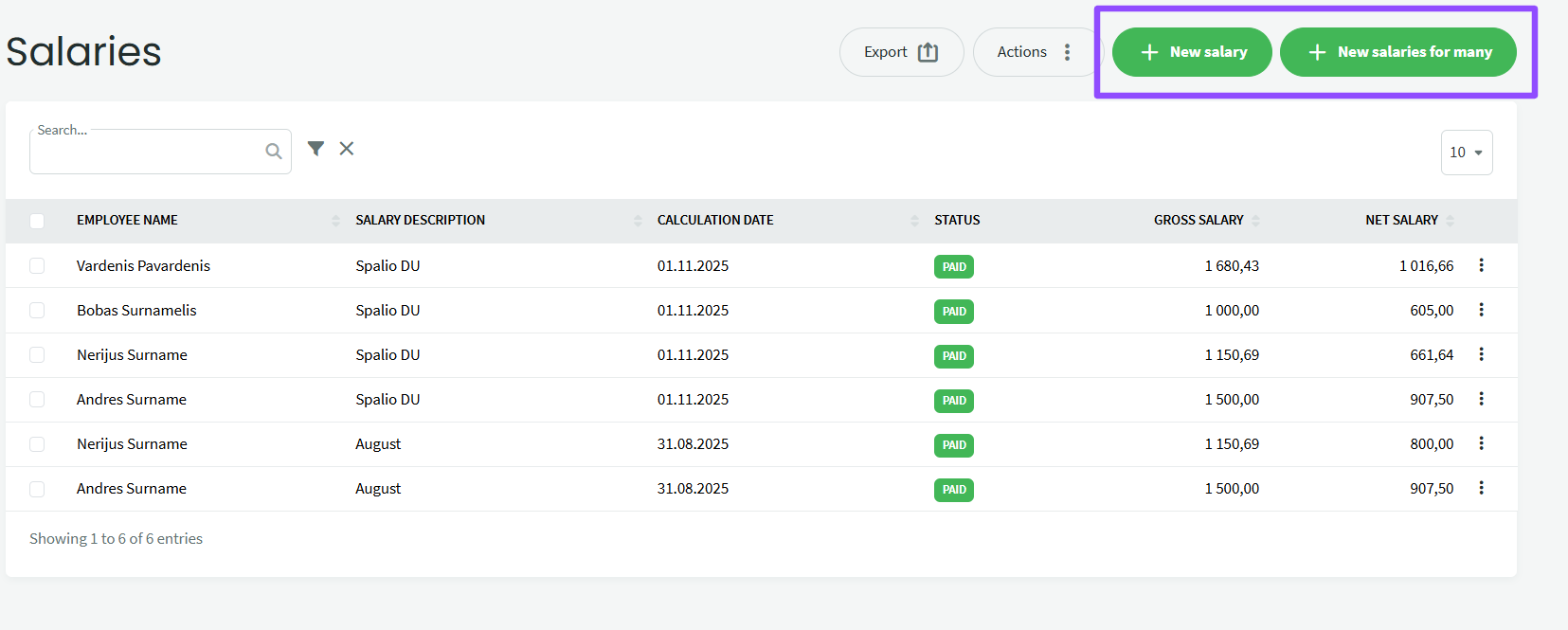Viewport: 1568px width, 630px height.
Task: Sort table by Calculation Date header
Action: coord(715,220)
